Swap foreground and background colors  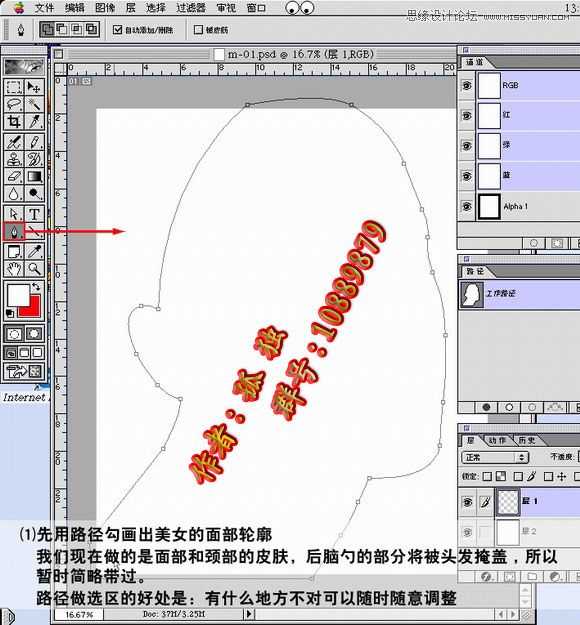tap(36, 287)
